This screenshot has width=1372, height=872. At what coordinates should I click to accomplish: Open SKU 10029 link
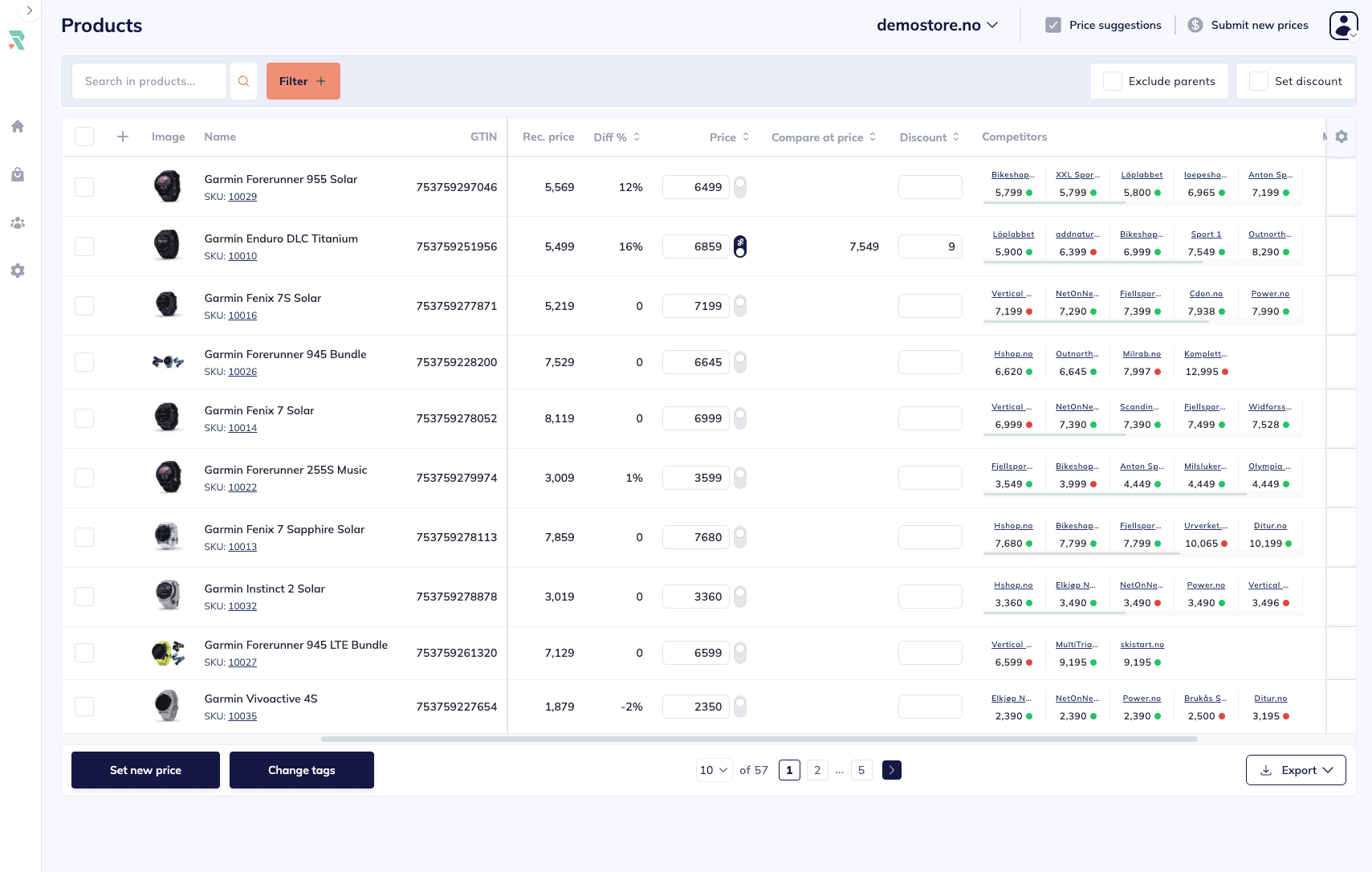[242, 197]
